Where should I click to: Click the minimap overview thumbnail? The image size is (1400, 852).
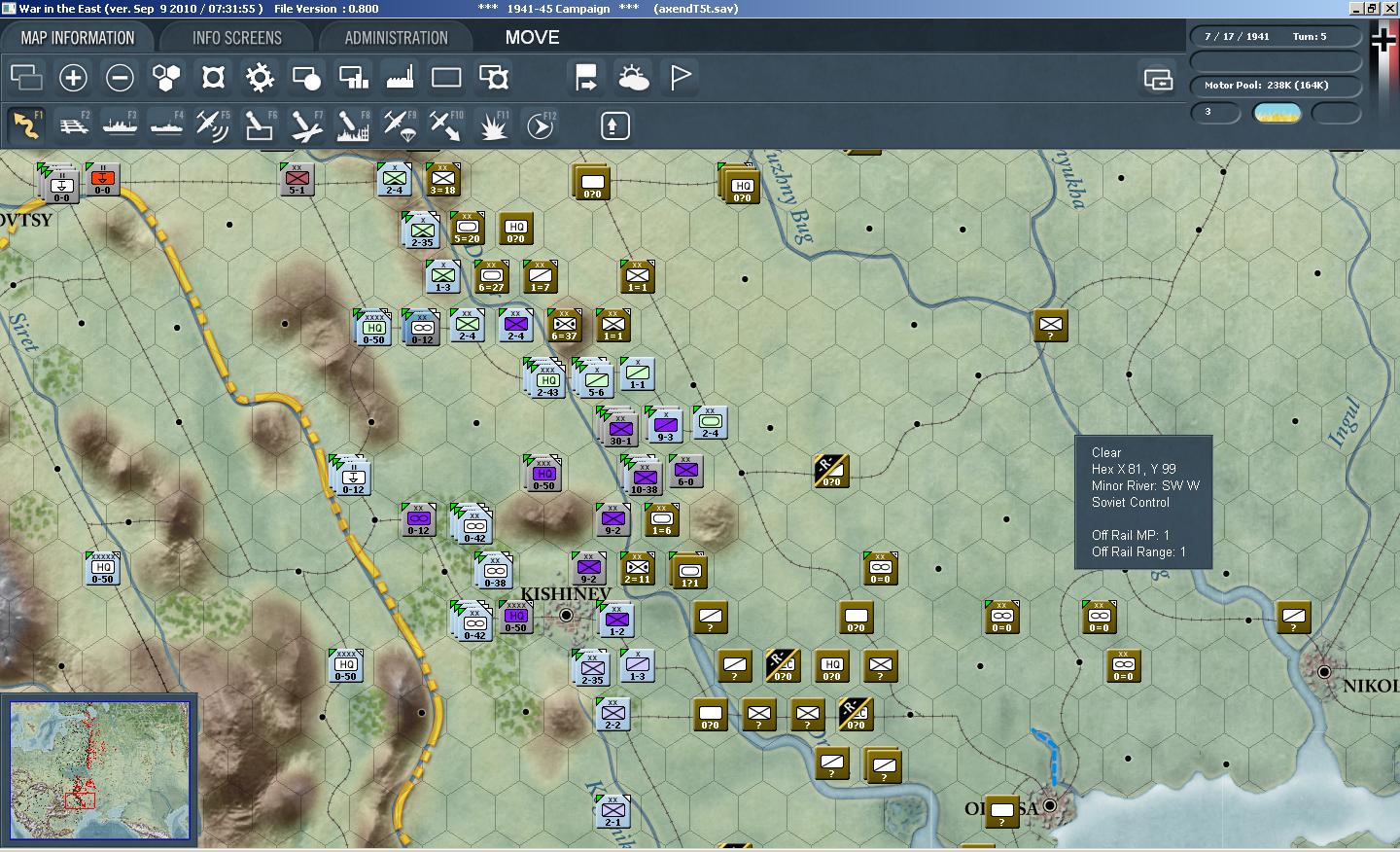[x=100, y=770]
